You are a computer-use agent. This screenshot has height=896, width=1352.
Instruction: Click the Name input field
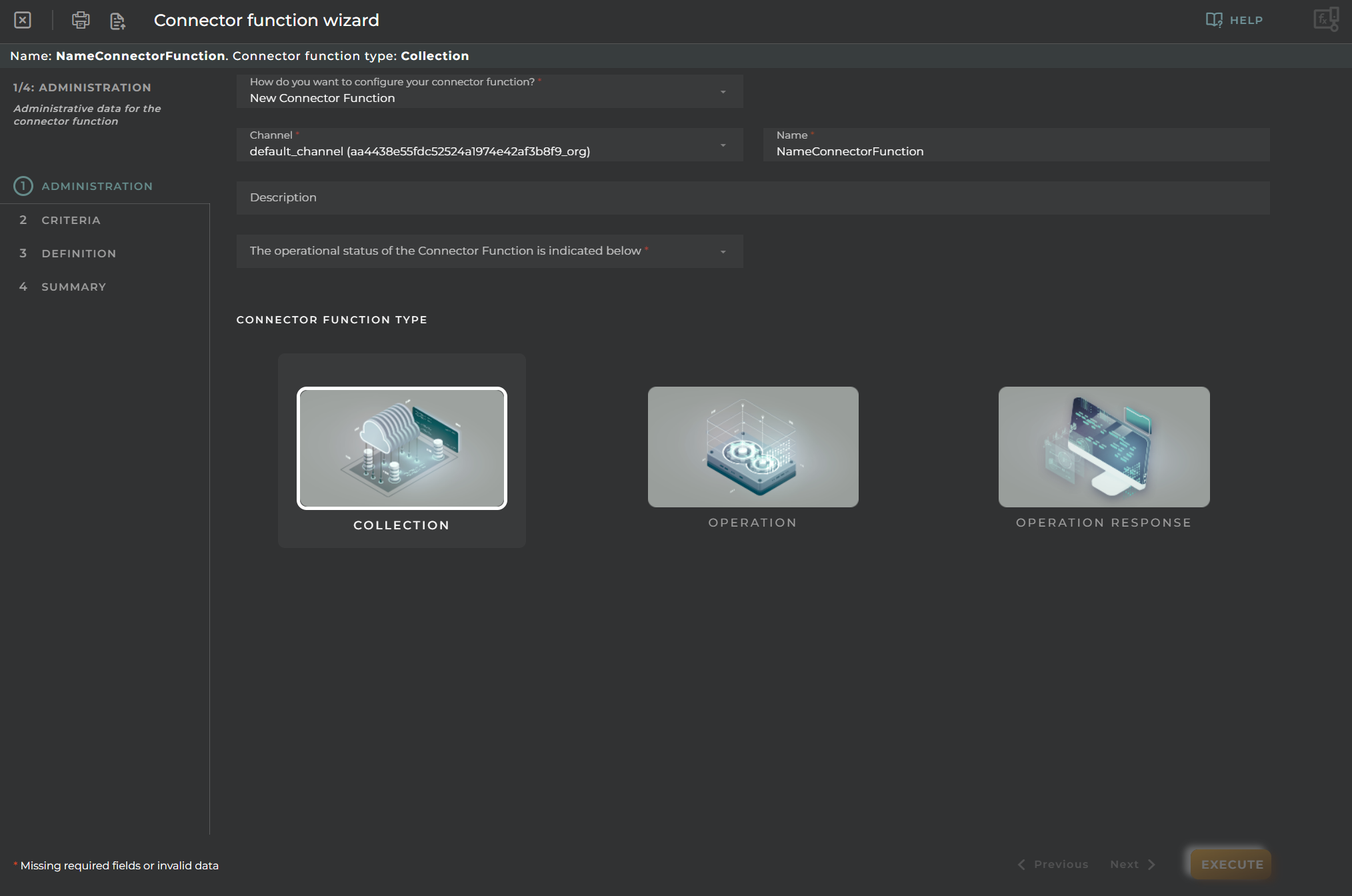pyautogui.click(x=1016, y=144)
